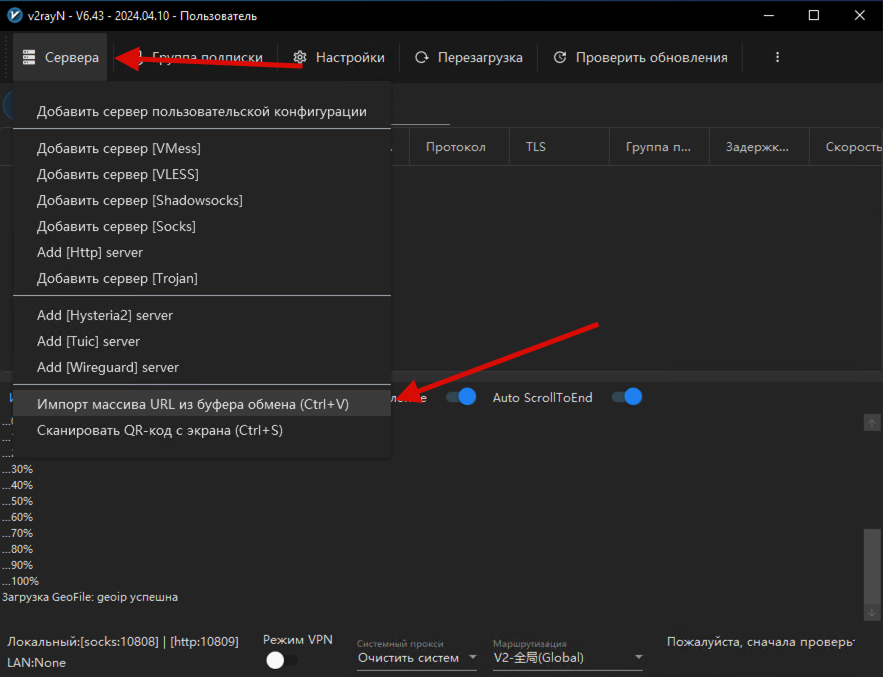Choose Добавить сервер пользовательской конфигурации

pos(202,112)
